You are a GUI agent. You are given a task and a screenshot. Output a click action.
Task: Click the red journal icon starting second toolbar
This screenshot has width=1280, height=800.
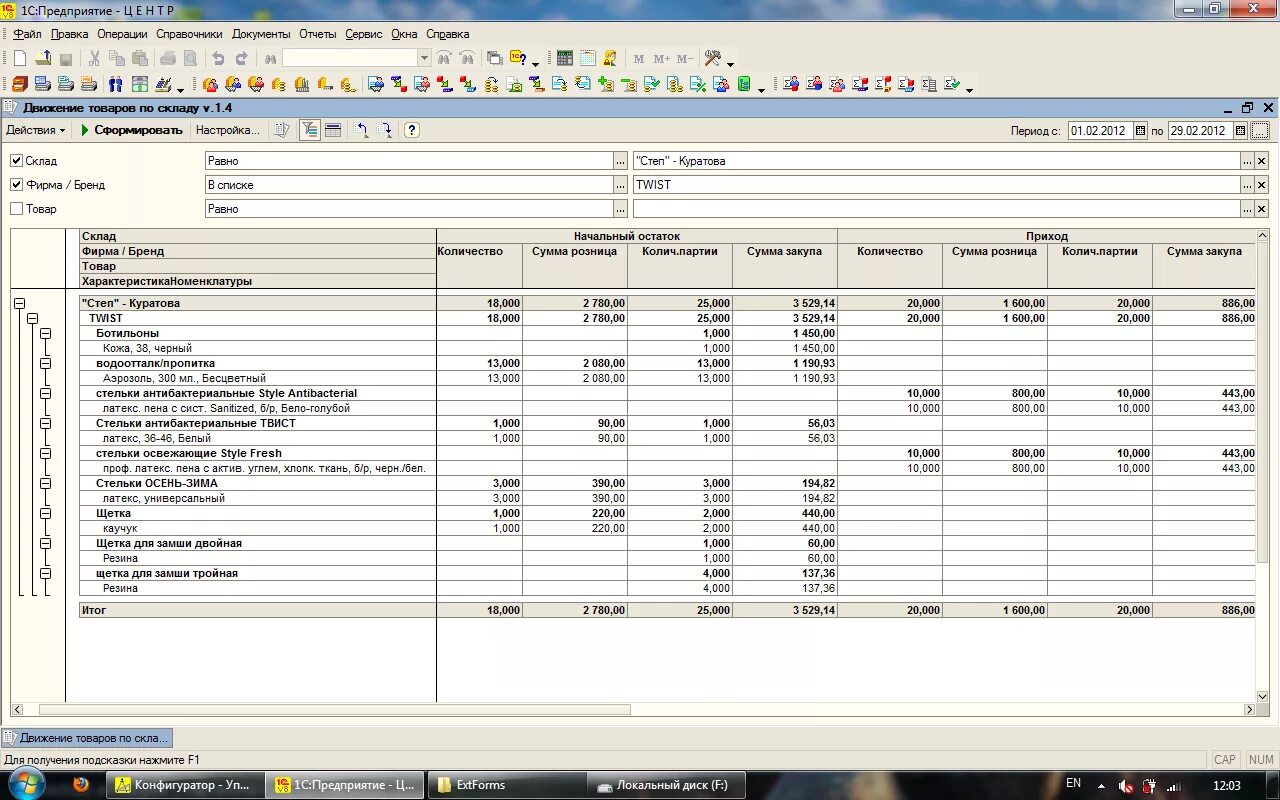(19, 85)
